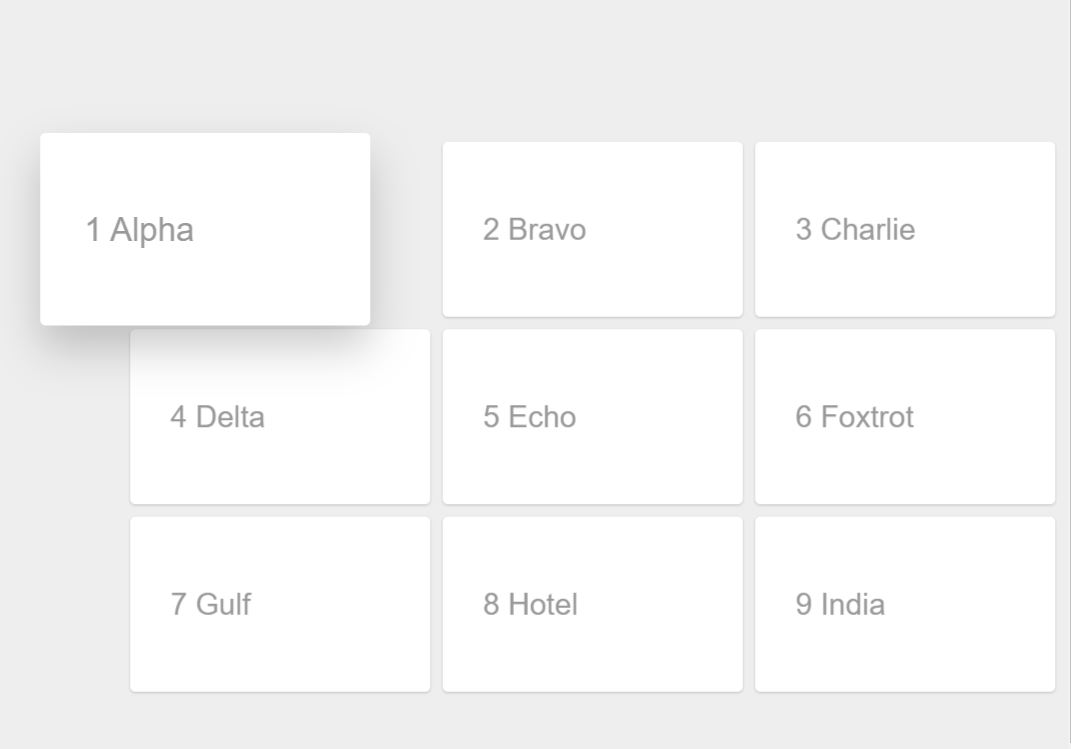The image size is (1071, 749).
Task: Select the bottom-left Gulf tile
Action: coord(280,604)
